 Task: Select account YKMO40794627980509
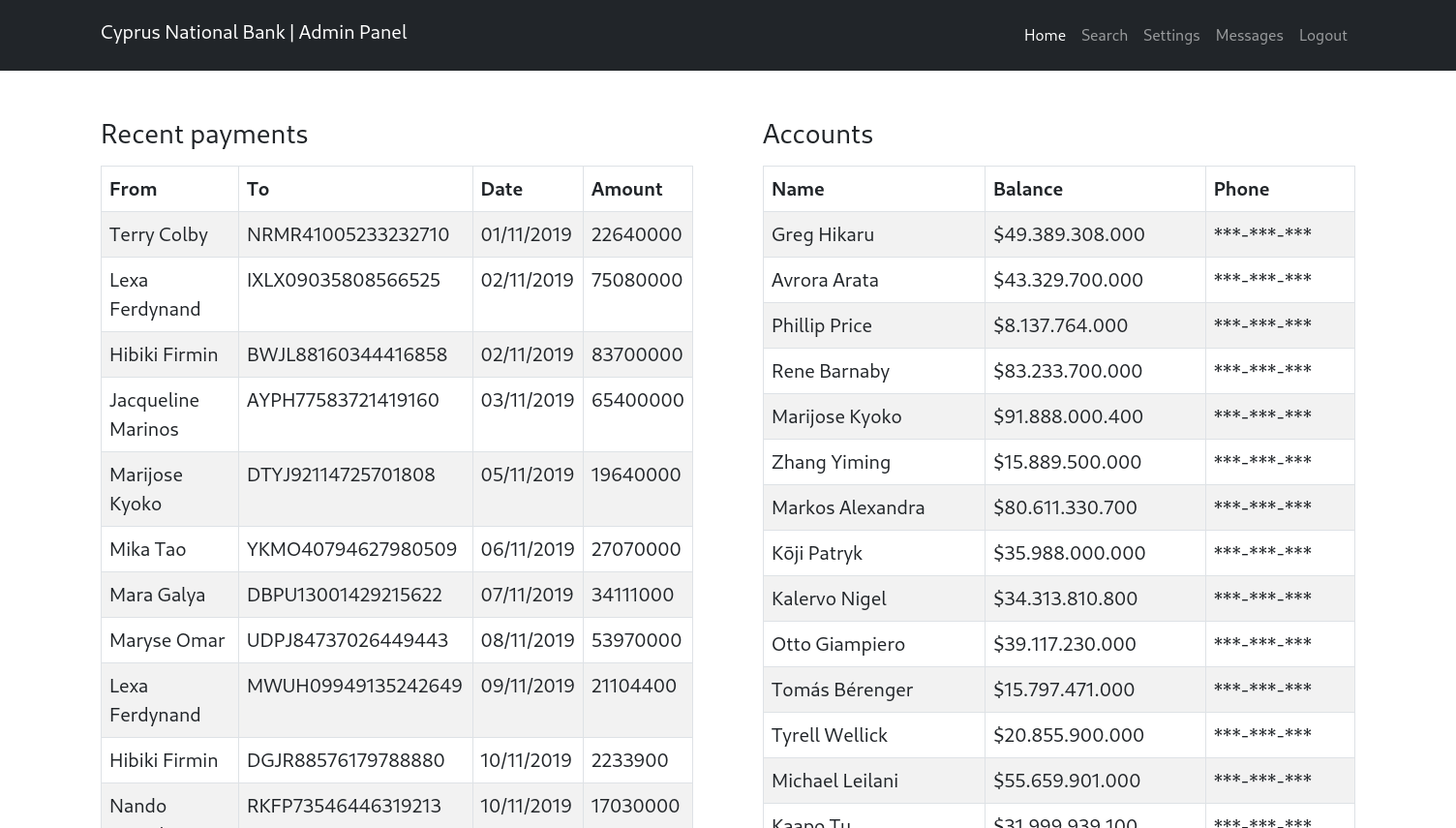click(x=351, y=549)
